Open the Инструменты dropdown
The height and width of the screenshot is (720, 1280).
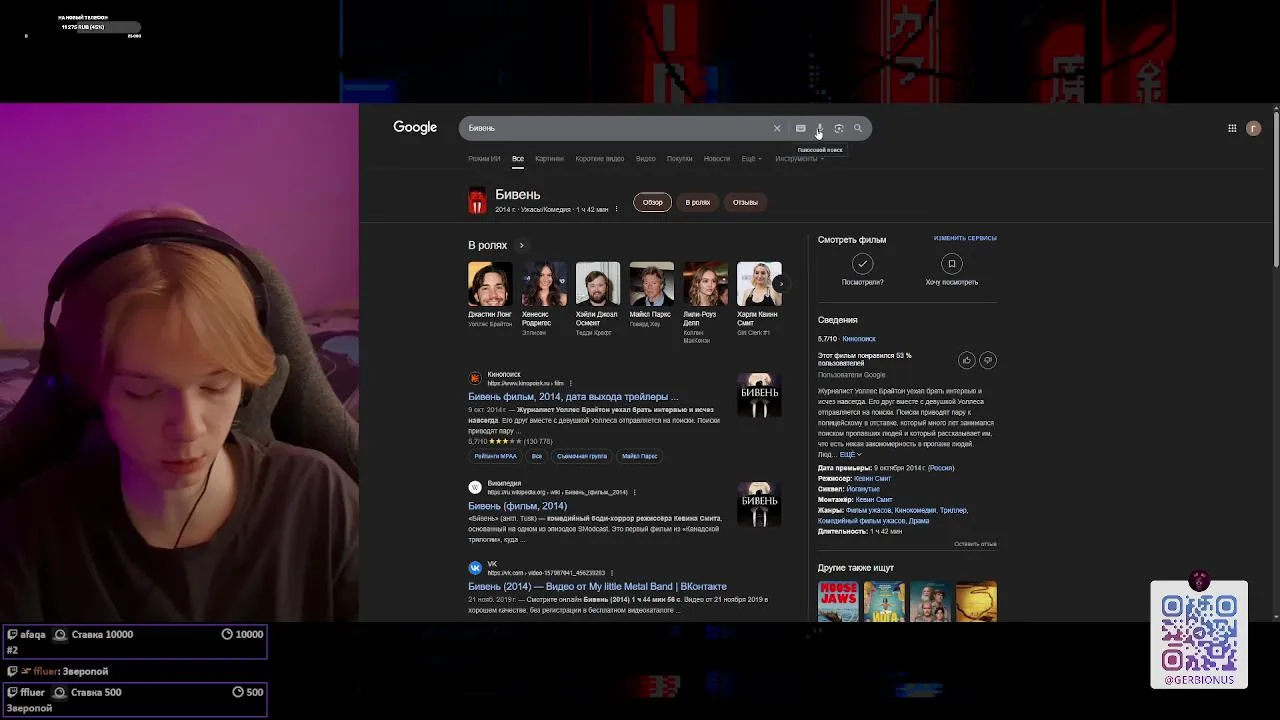799,159
